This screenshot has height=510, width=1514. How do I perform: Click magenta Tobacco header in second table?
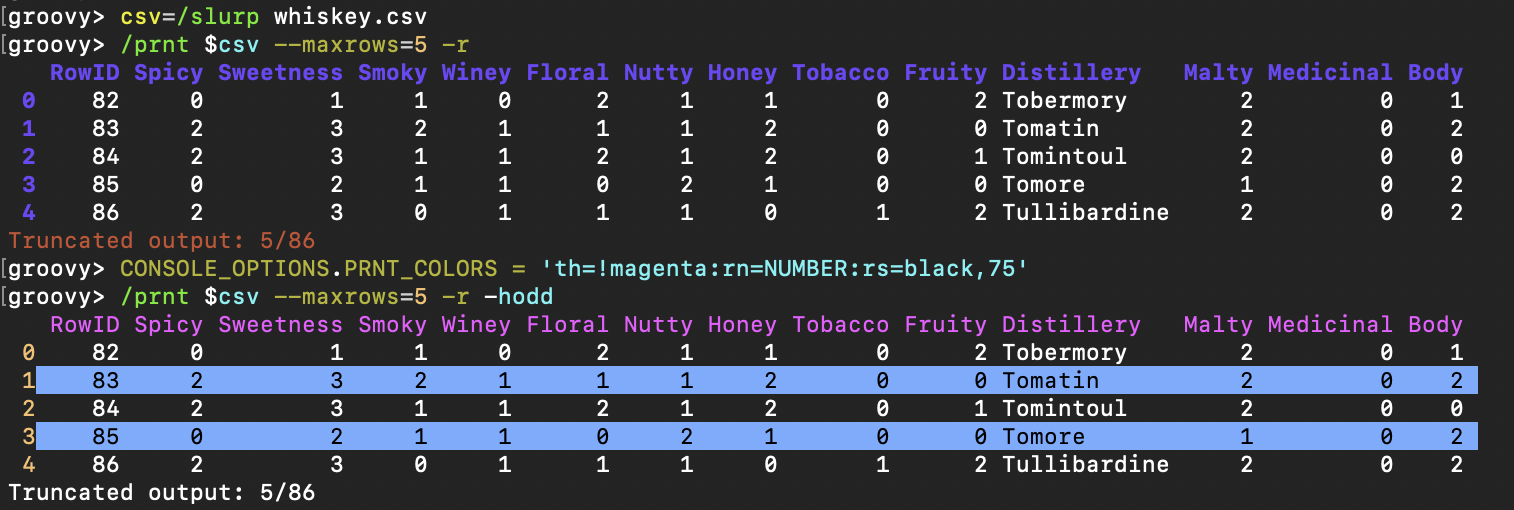[x=840, y=325]
